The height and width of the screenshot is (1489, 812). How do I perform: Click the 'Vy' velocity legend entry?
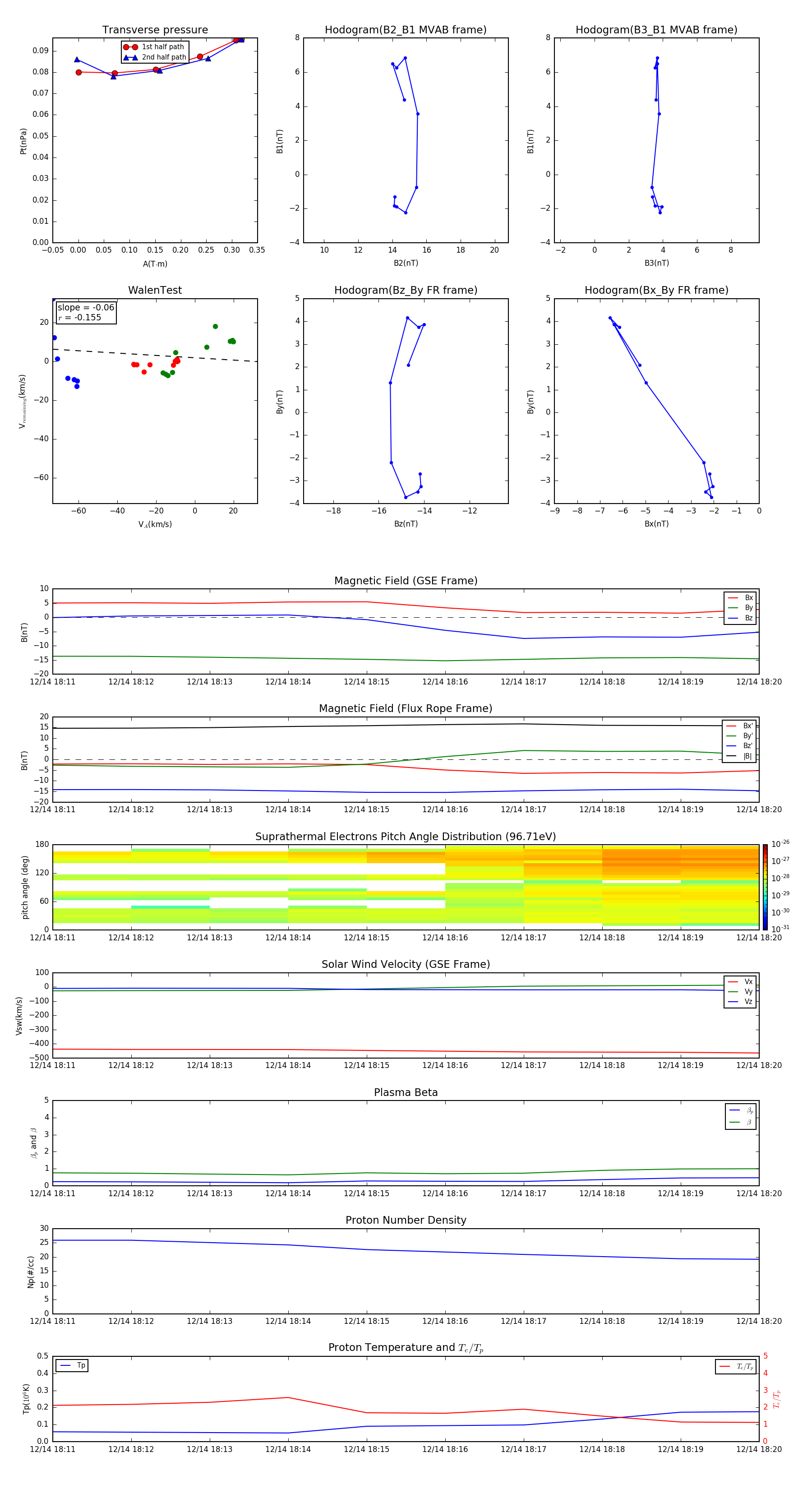[740, 991]
